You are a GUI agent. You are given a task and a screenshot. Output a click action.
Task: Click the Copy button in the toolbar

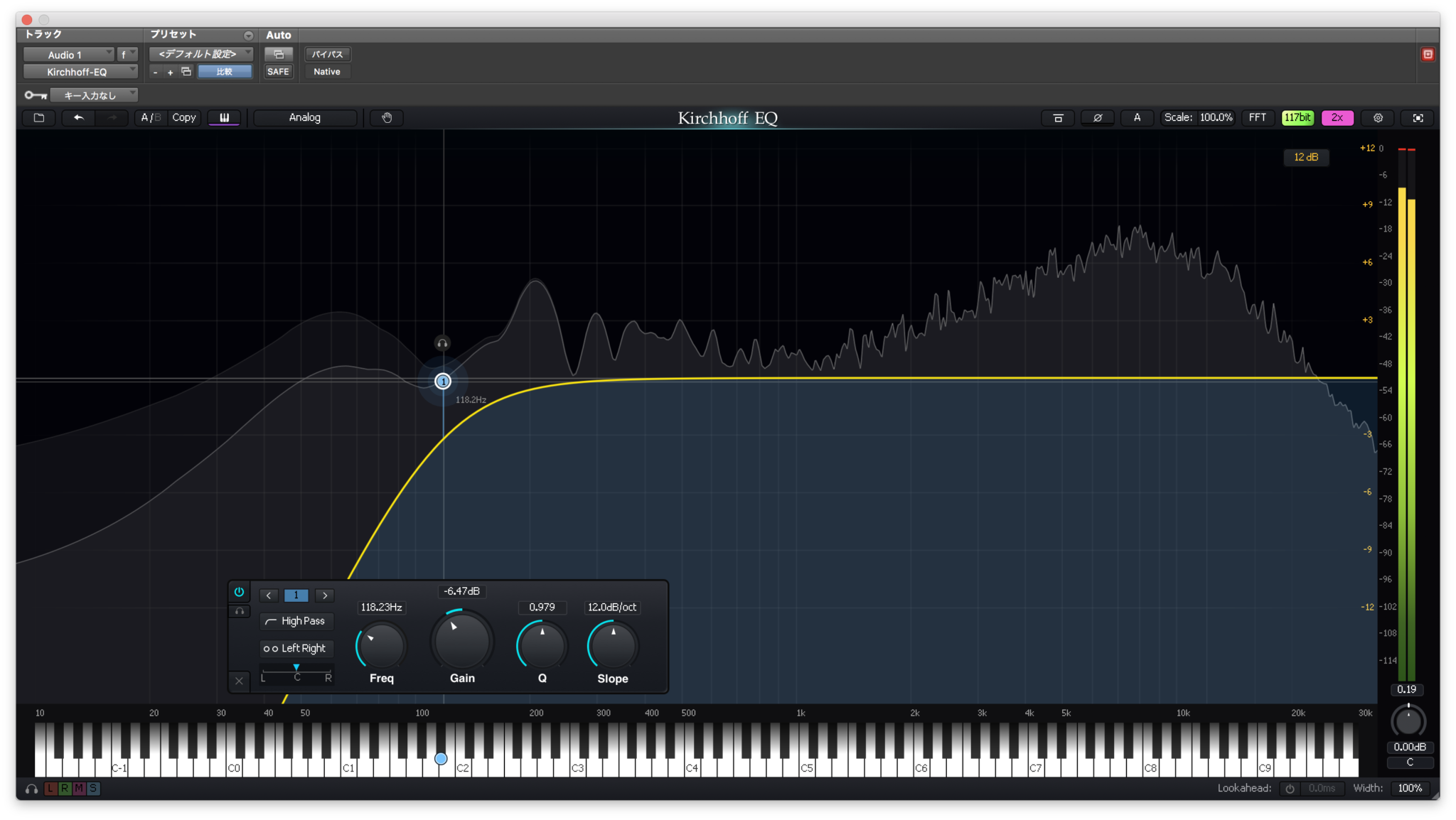[183, 118]
